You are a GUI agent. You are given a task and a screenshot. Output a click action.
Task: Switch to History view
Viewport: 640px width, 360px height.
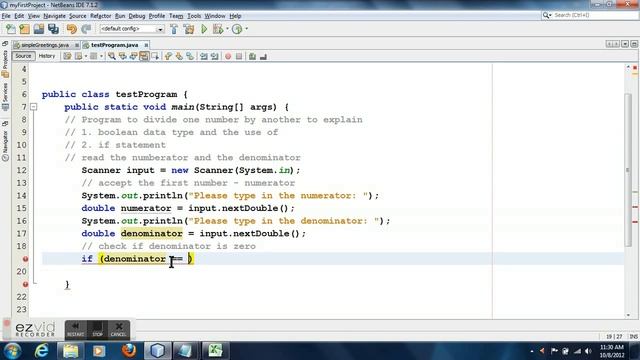[x=47, y=56]
